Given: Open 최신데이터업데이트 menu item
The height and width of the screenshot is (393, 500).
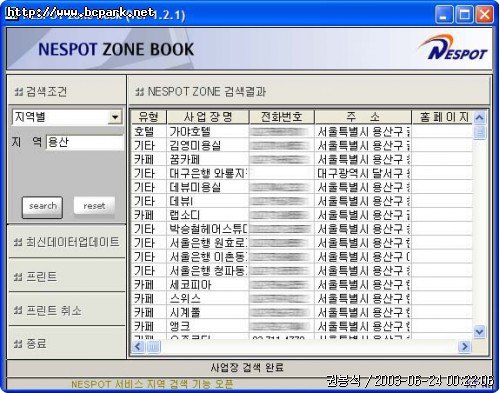Looking at the screenshot, I should (67, 242).
